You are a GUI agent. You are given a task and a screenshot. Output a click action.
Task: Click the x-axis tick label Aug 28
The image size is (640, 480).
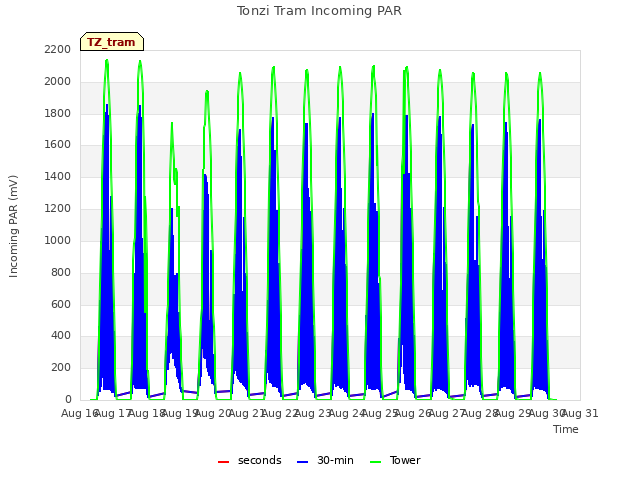tap(480, 413)
